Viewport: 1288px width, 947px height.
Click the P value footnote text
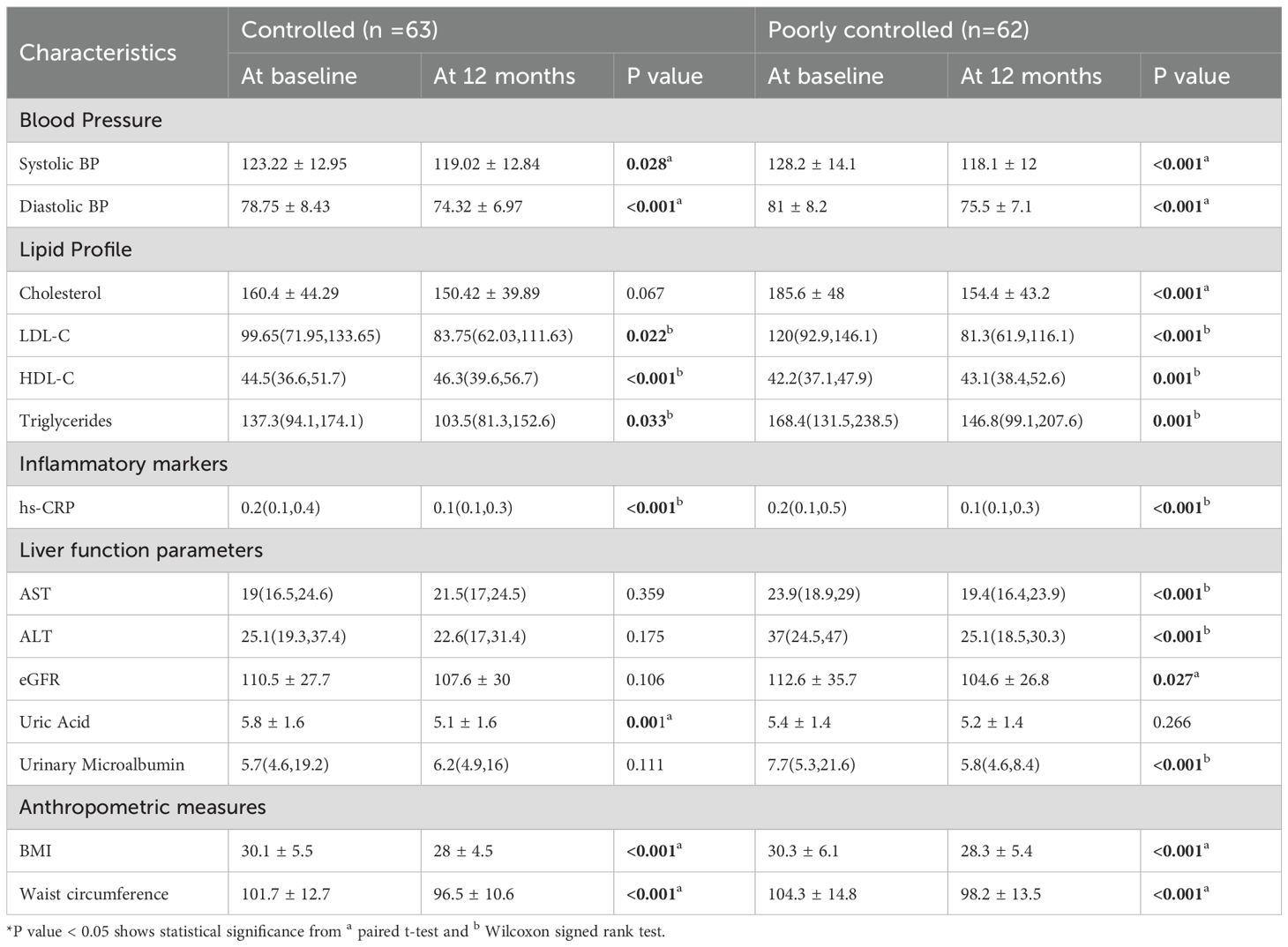coord(335,931)
